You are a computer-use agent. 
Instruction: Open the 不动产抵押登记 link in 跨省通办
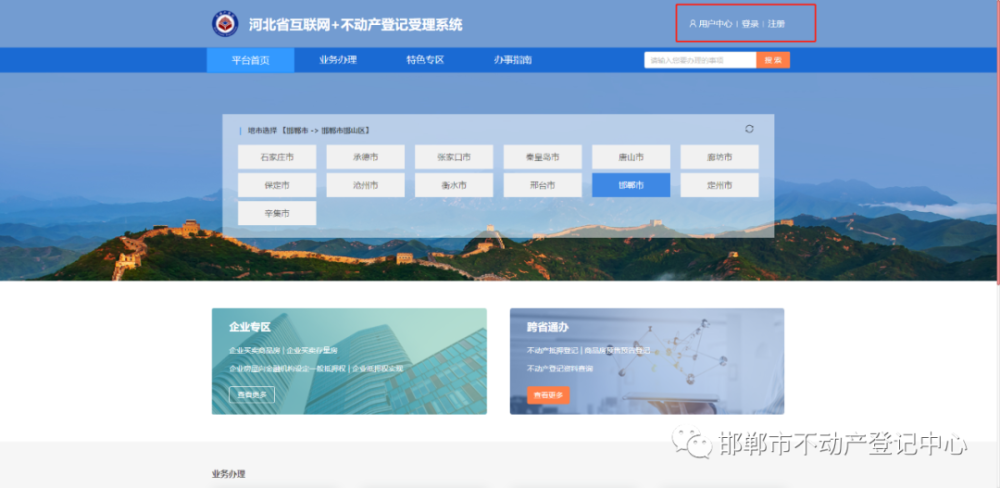[552, 351]
